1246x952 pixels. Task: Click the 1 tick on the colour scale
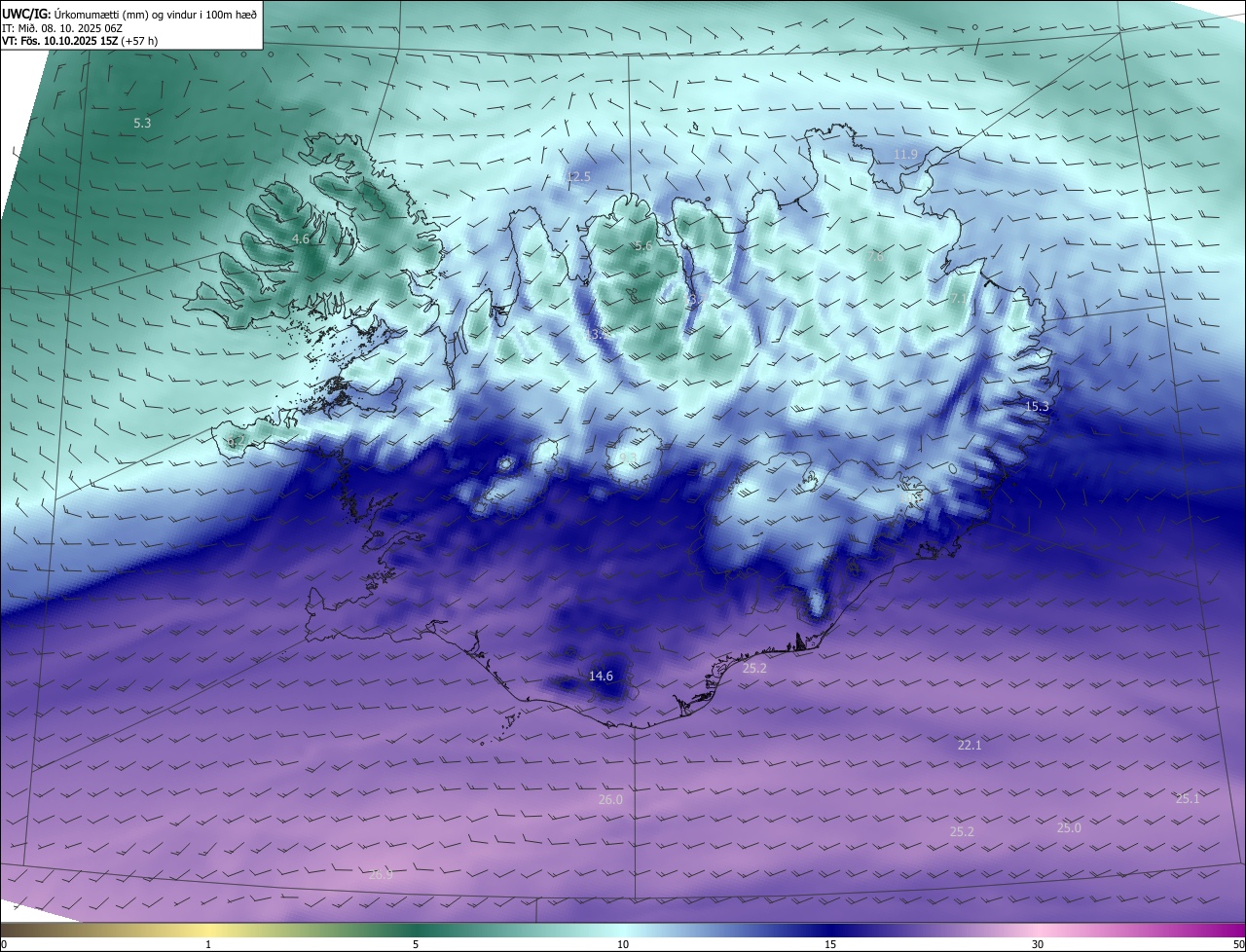tap(208, 944)
